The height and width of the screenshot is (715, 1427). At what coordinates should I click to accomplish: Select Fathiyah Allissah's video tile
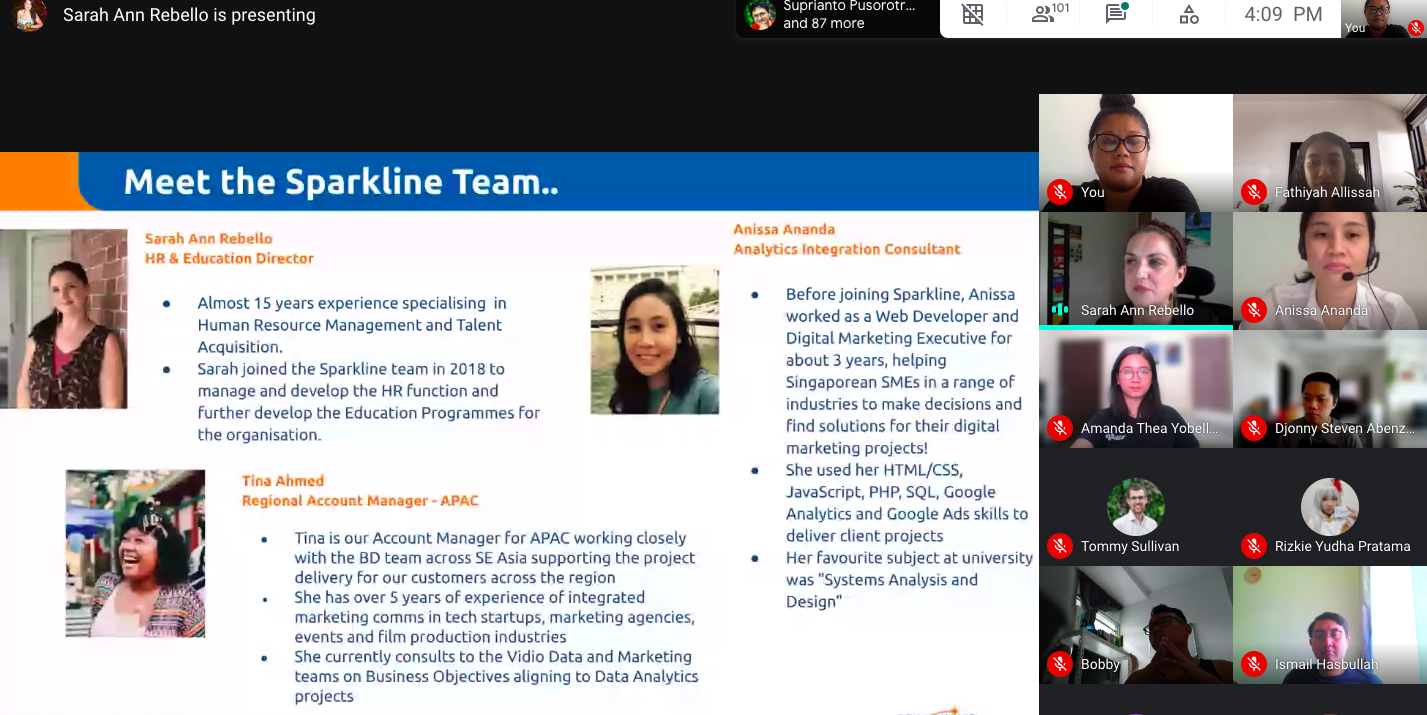[1330, 153]
